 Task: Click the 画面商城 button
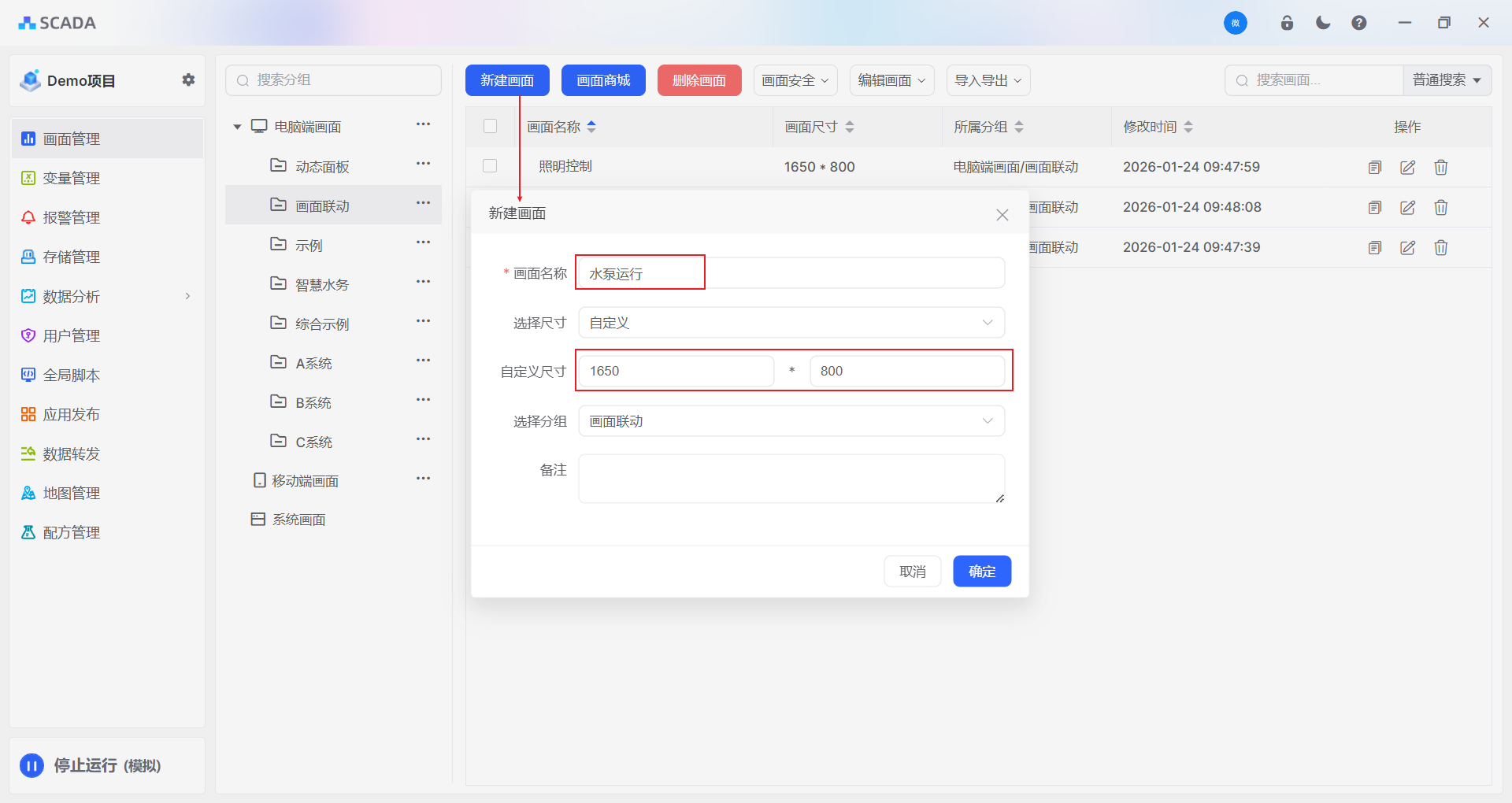pyautogui.click(x=603, y=80)
